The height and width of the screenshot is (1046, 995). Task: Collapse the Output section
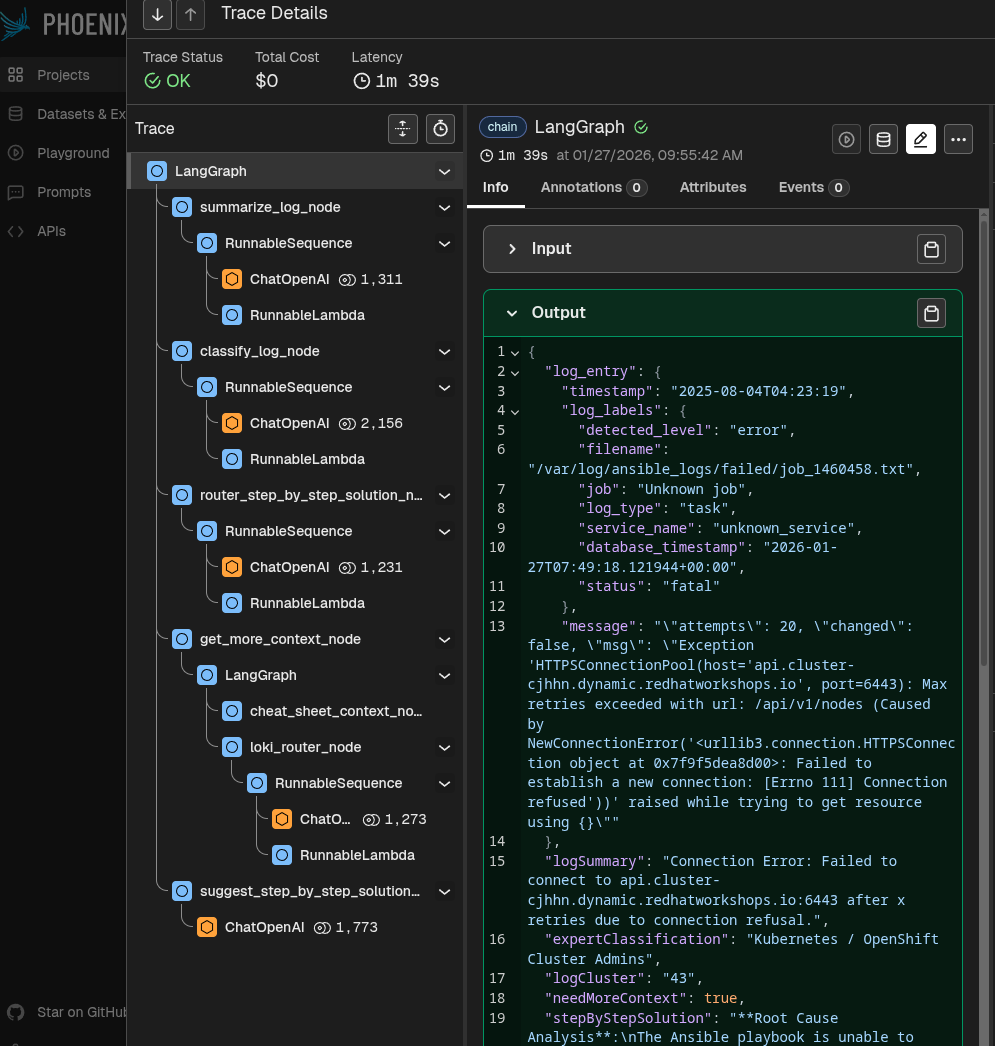[x=512, y=313]
